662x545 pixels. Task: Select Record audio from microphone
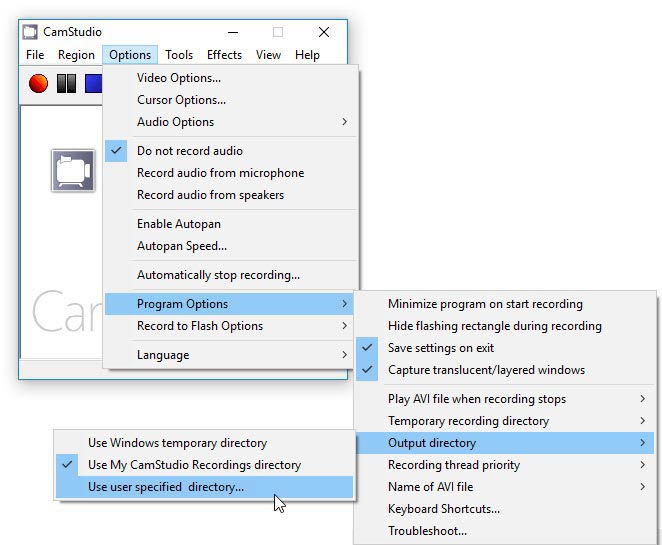220,173
